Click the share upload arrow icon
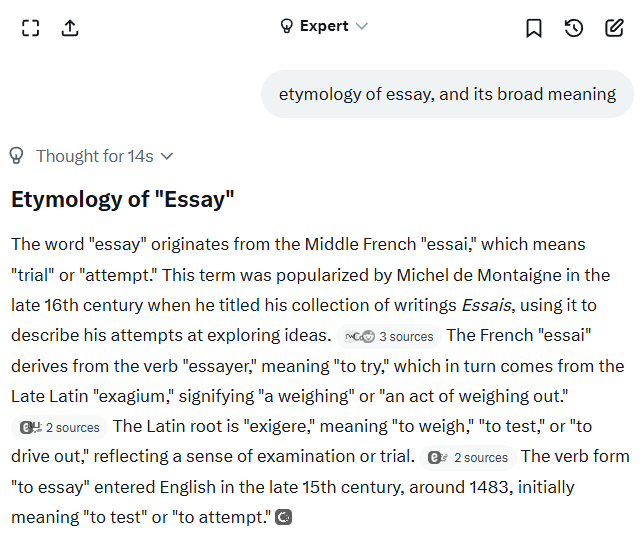The height and width of the screenshot is (552, 641). (x=70, y=28)
